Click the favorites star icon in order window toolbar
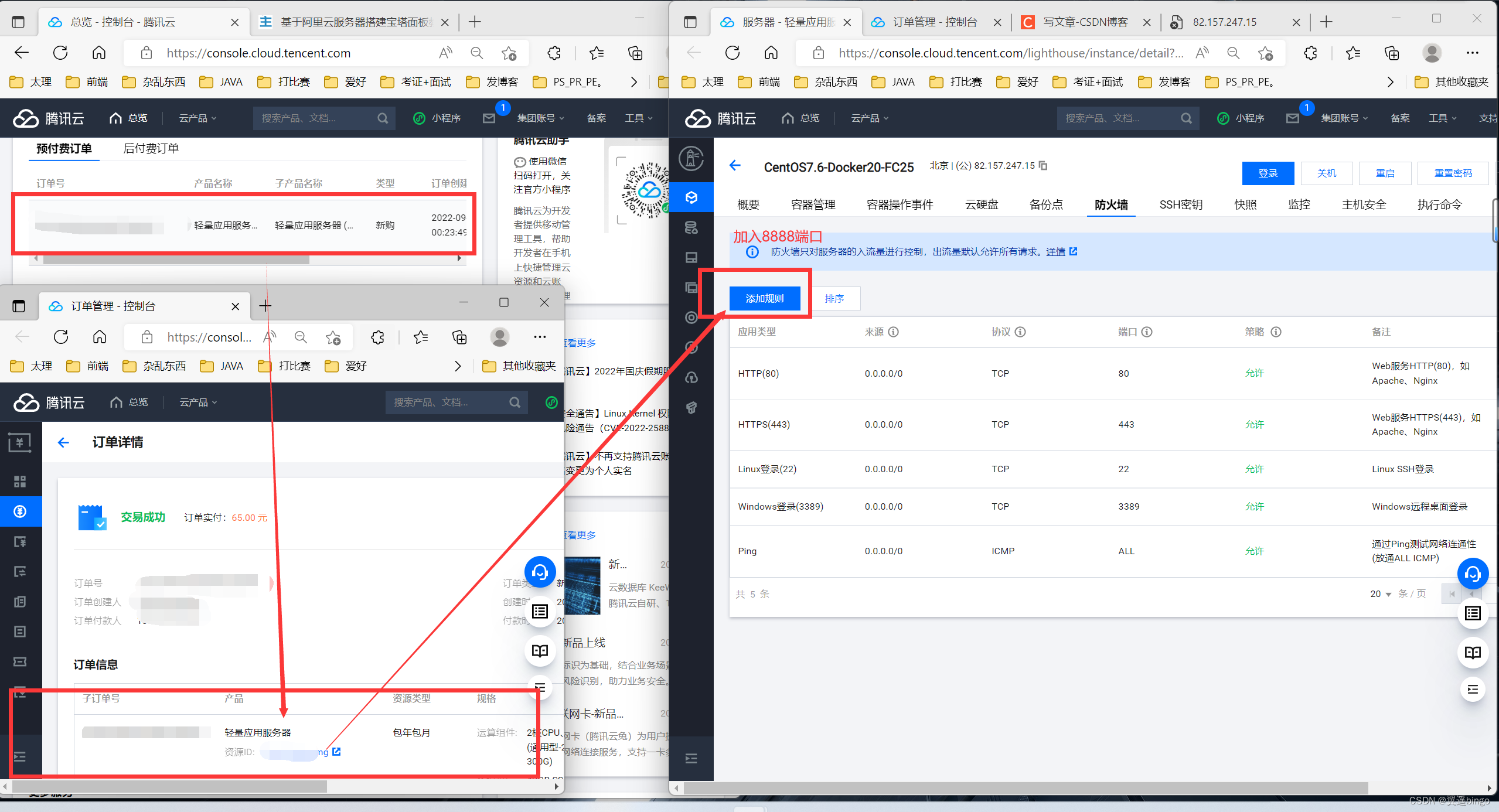 421,337
